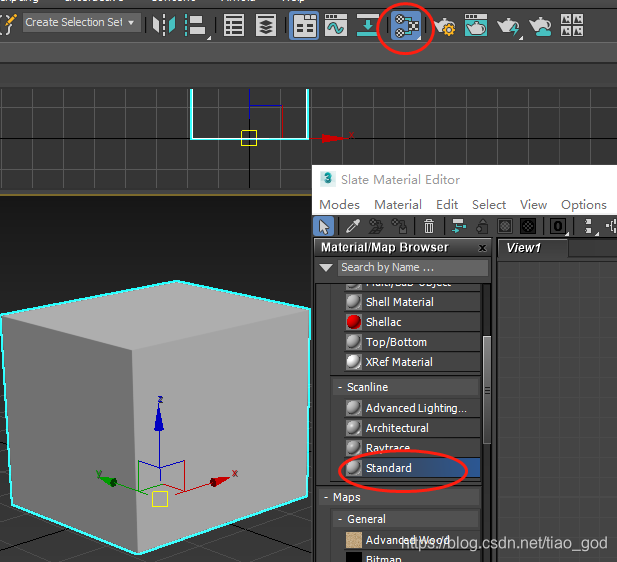Click the Advanced Wood texture swatch

[354, 540]
